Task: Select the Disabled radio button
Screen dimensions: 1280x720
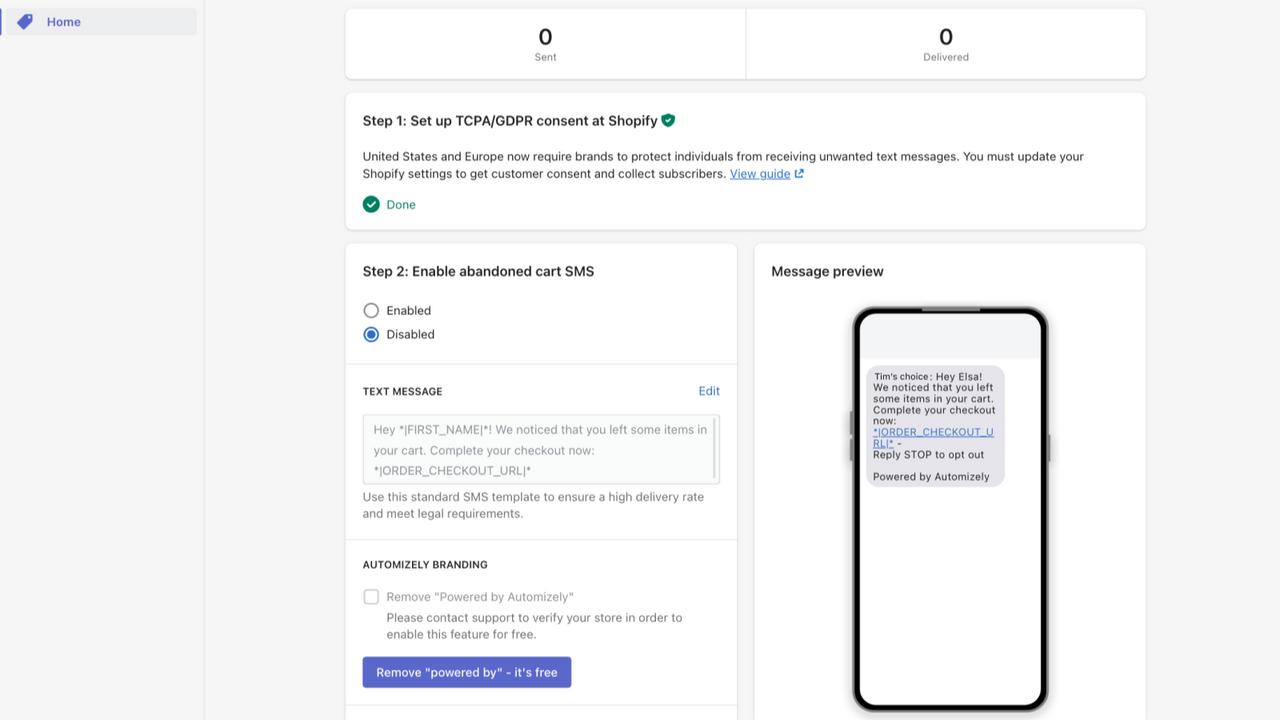Action: point(371,334)
